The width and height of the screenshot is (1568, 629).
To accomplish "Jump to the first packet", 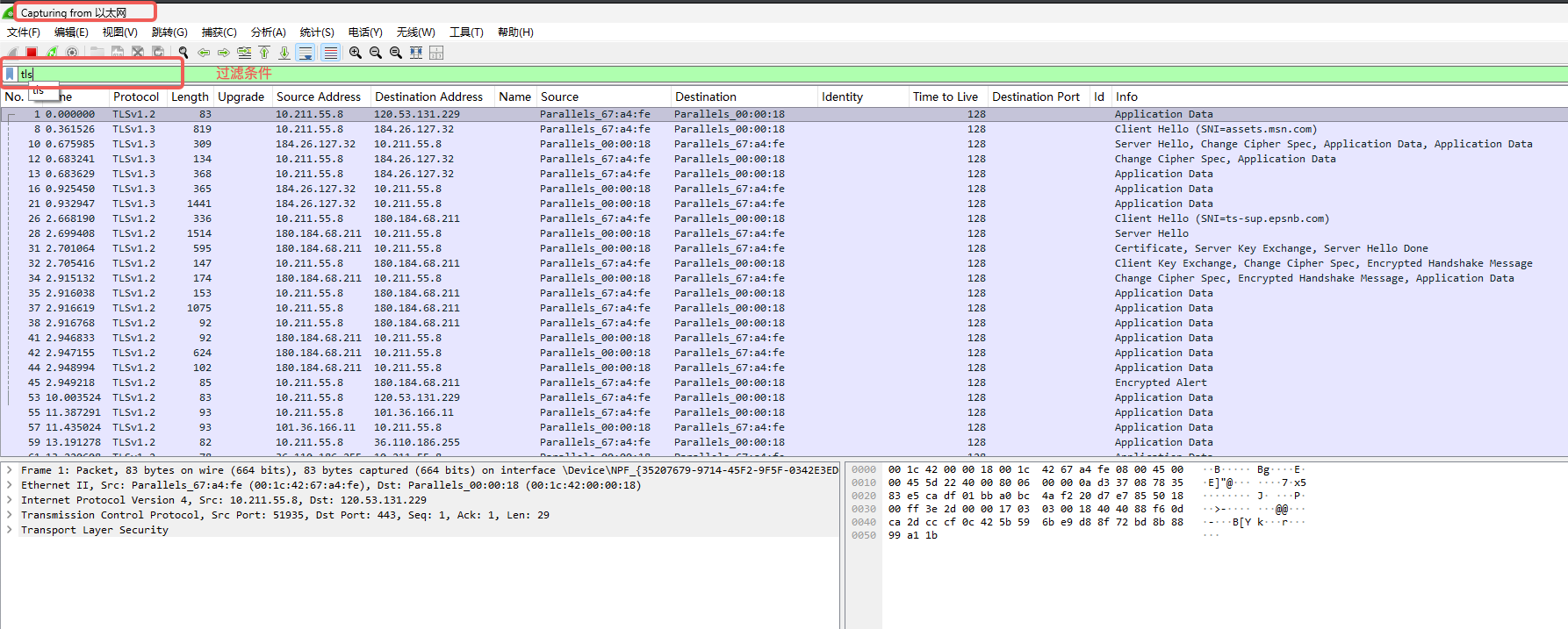I will pos(264,53).
